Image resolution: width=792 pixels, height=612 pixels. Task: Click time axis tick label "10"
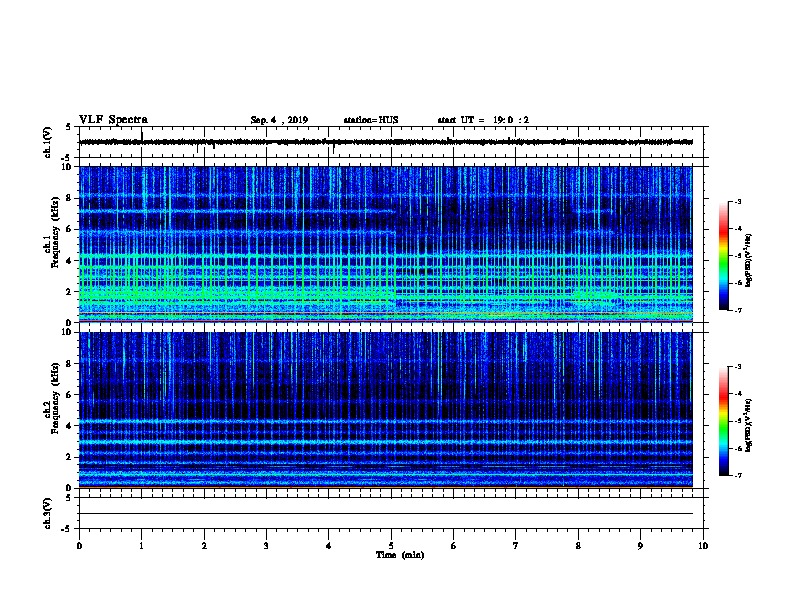click(x=703, y=546)
